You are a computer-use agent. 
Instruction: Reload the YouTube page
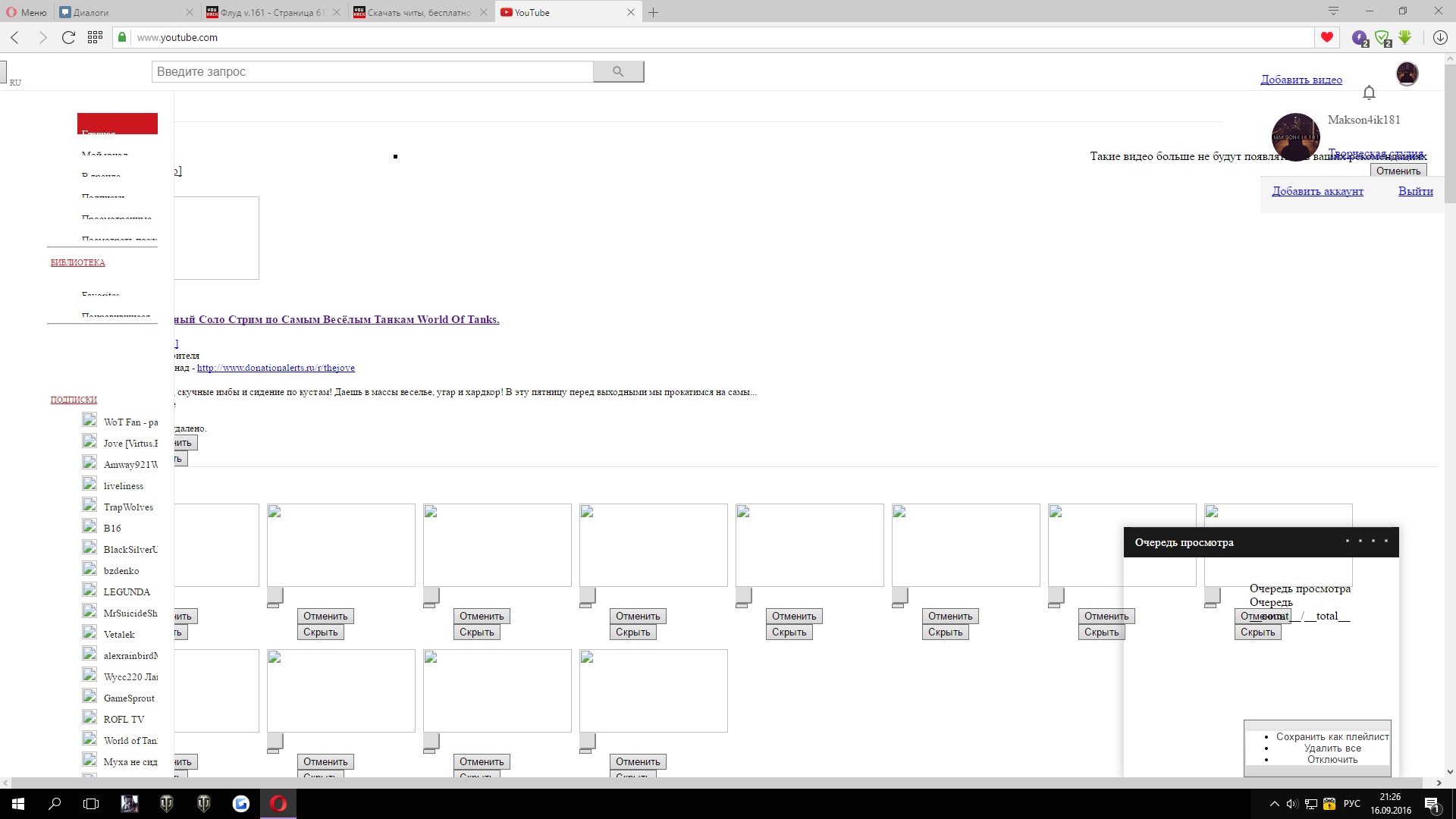(68, 37)
